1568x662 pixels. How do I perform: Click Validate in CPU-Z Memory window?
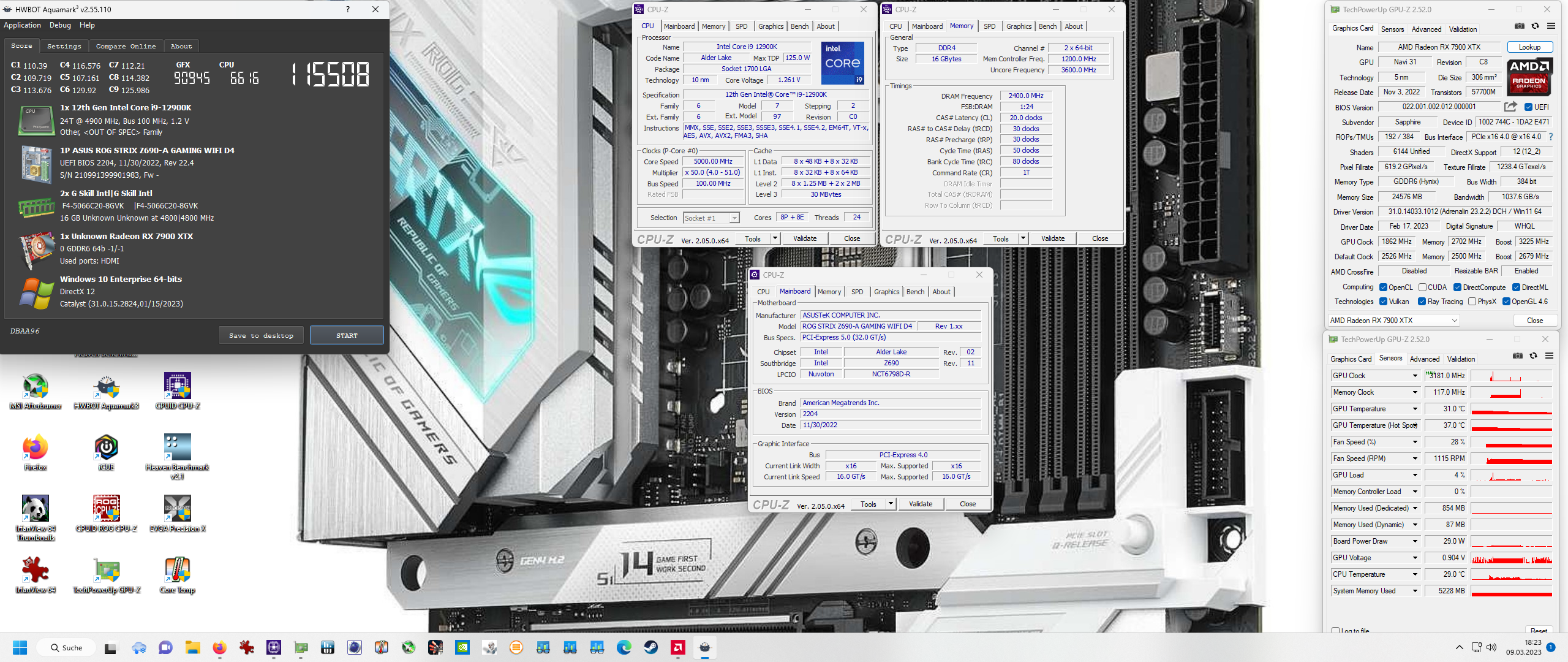coord(1053,238)
